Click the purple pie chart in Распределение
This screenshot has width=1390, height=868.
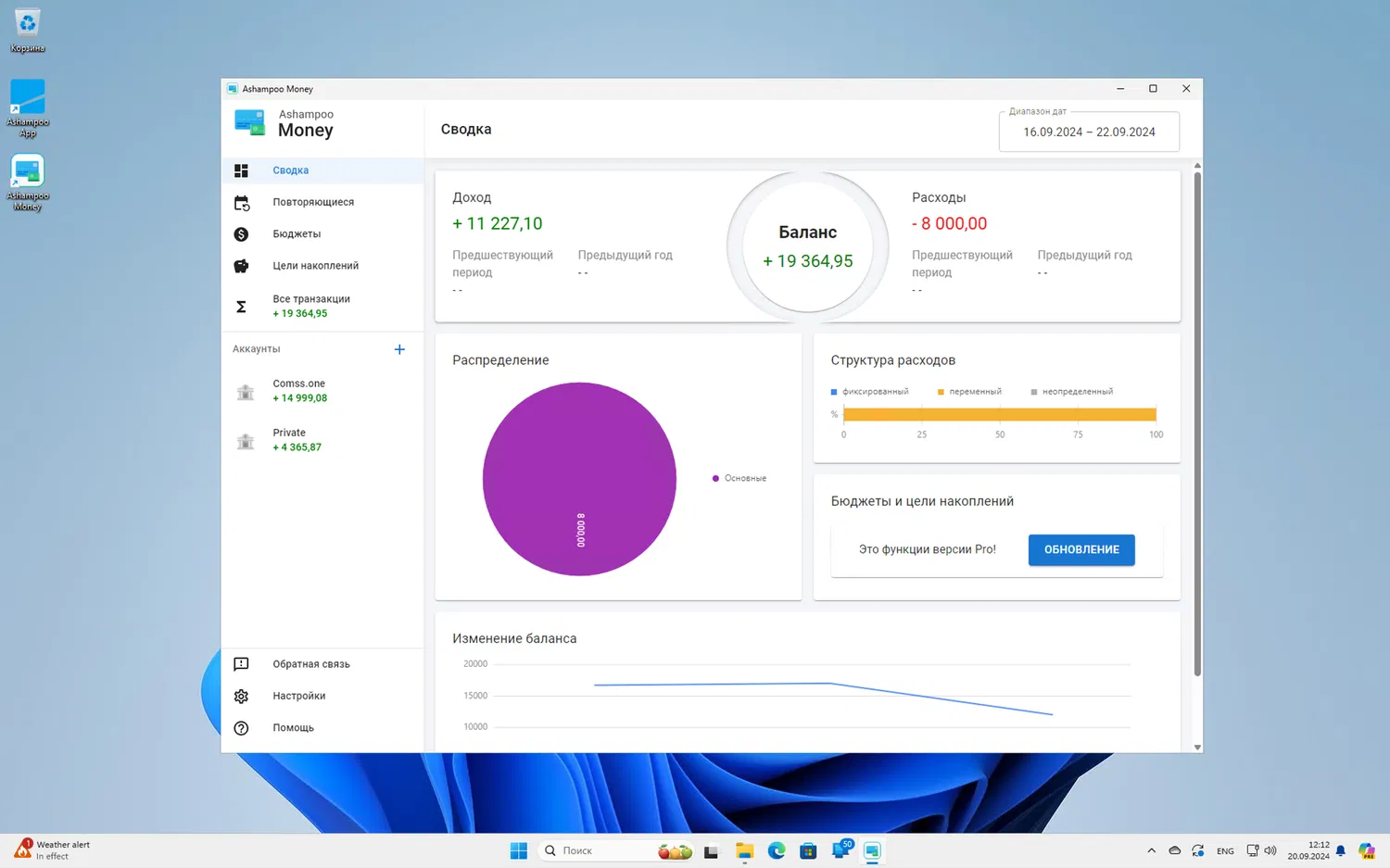pos(579,479)
